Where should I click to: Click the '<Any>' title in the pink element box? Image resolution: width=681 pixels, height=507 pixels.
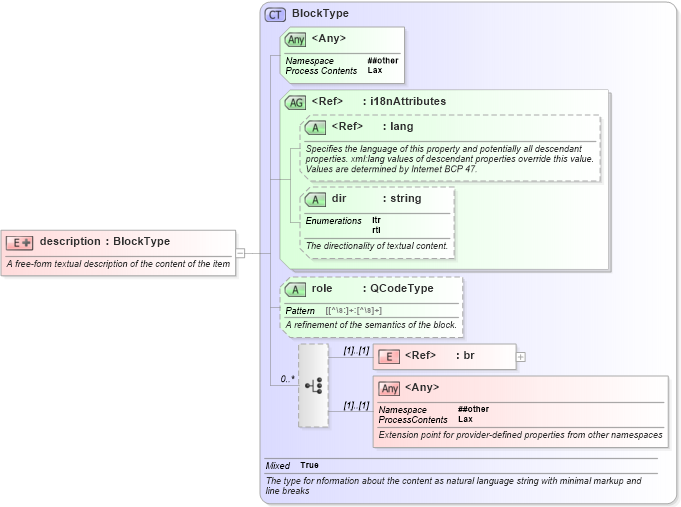[x=422, y=387]
